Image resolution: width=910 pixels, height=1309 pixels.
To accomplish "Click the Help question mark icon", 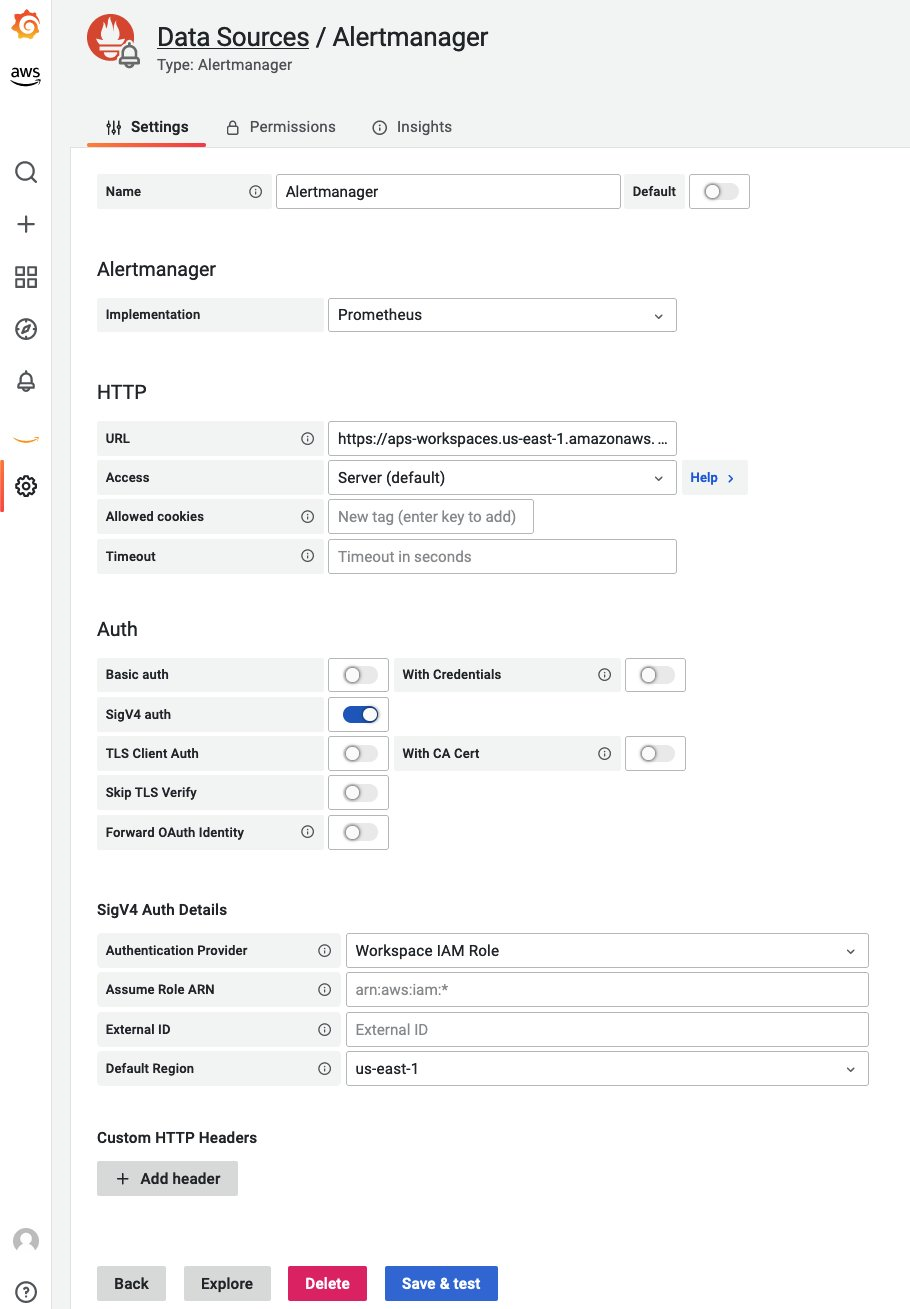I will [25, 1293].
